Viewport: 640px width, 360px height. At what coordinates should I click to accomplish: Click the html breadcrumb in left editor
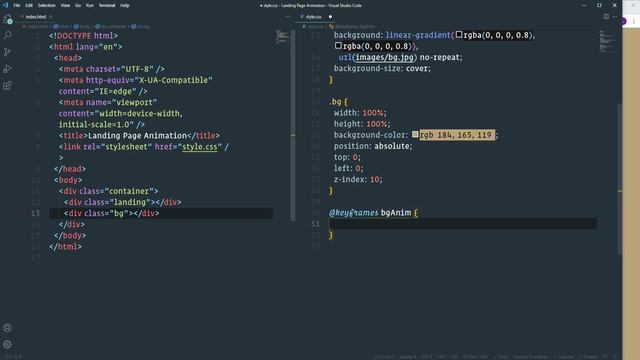62,27
